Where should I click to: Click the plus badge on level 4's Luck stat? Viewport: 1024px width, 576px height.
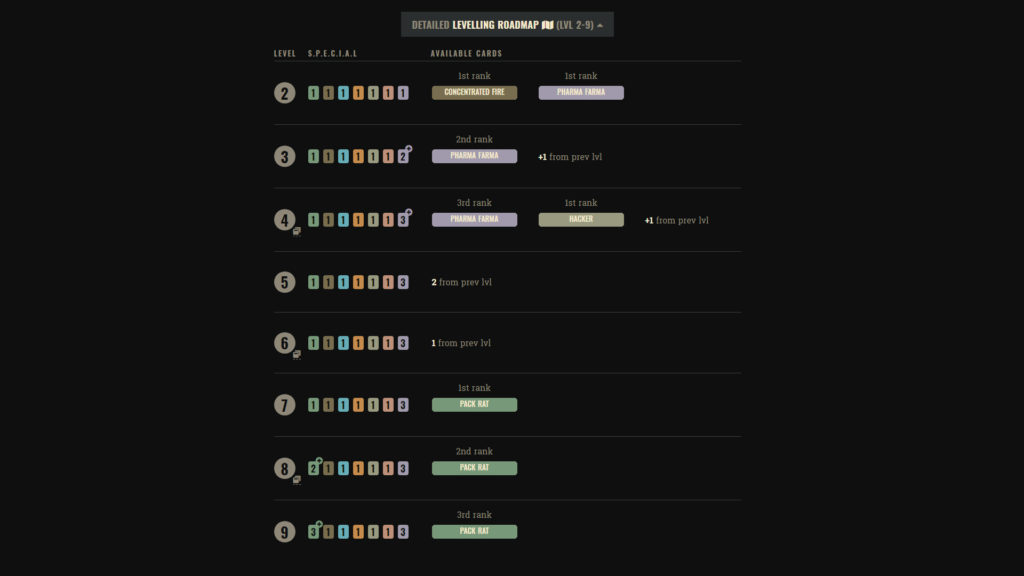[x=409, y=212]
